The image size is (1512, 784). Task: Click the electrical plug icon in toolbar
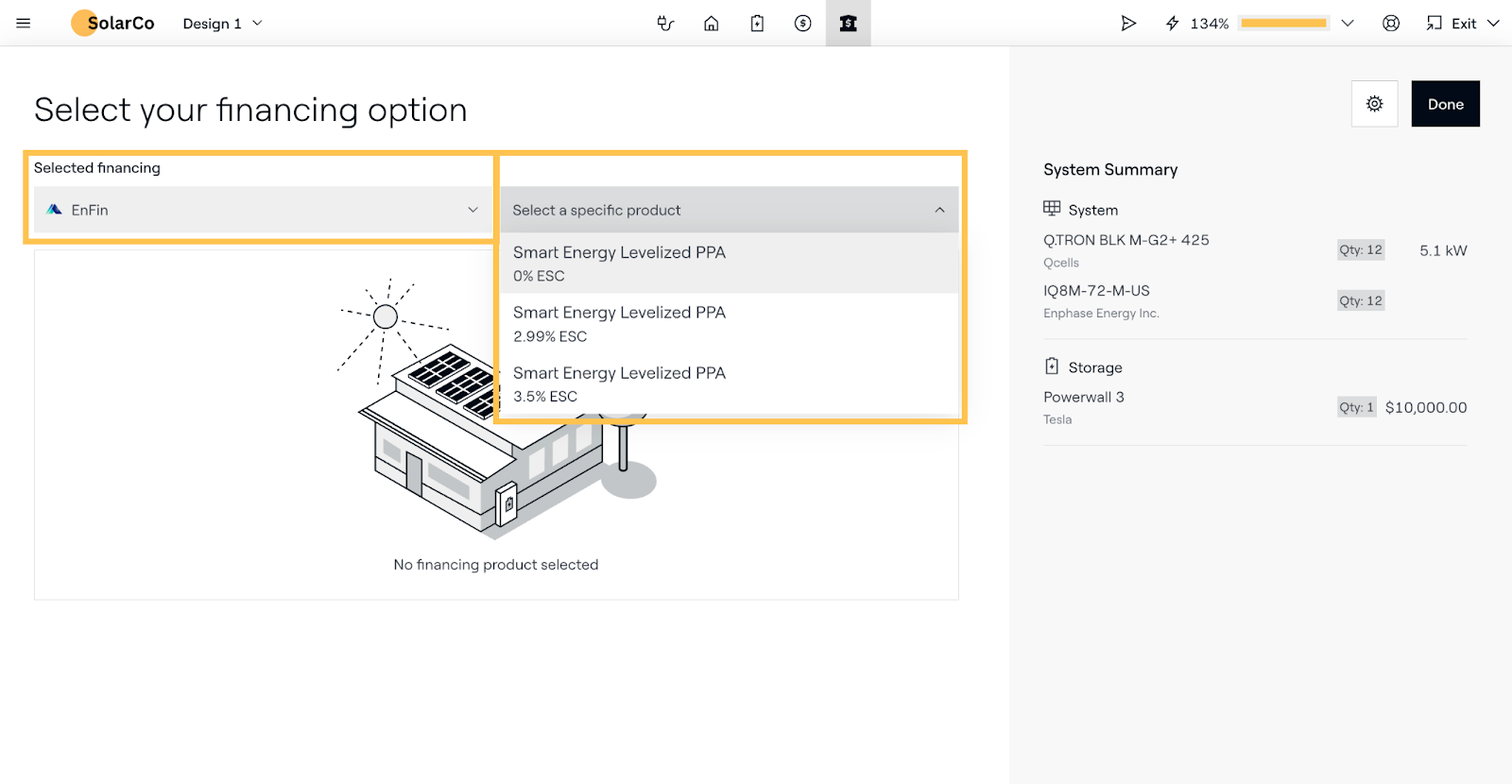pyautogui.click(x=665, y=24)
